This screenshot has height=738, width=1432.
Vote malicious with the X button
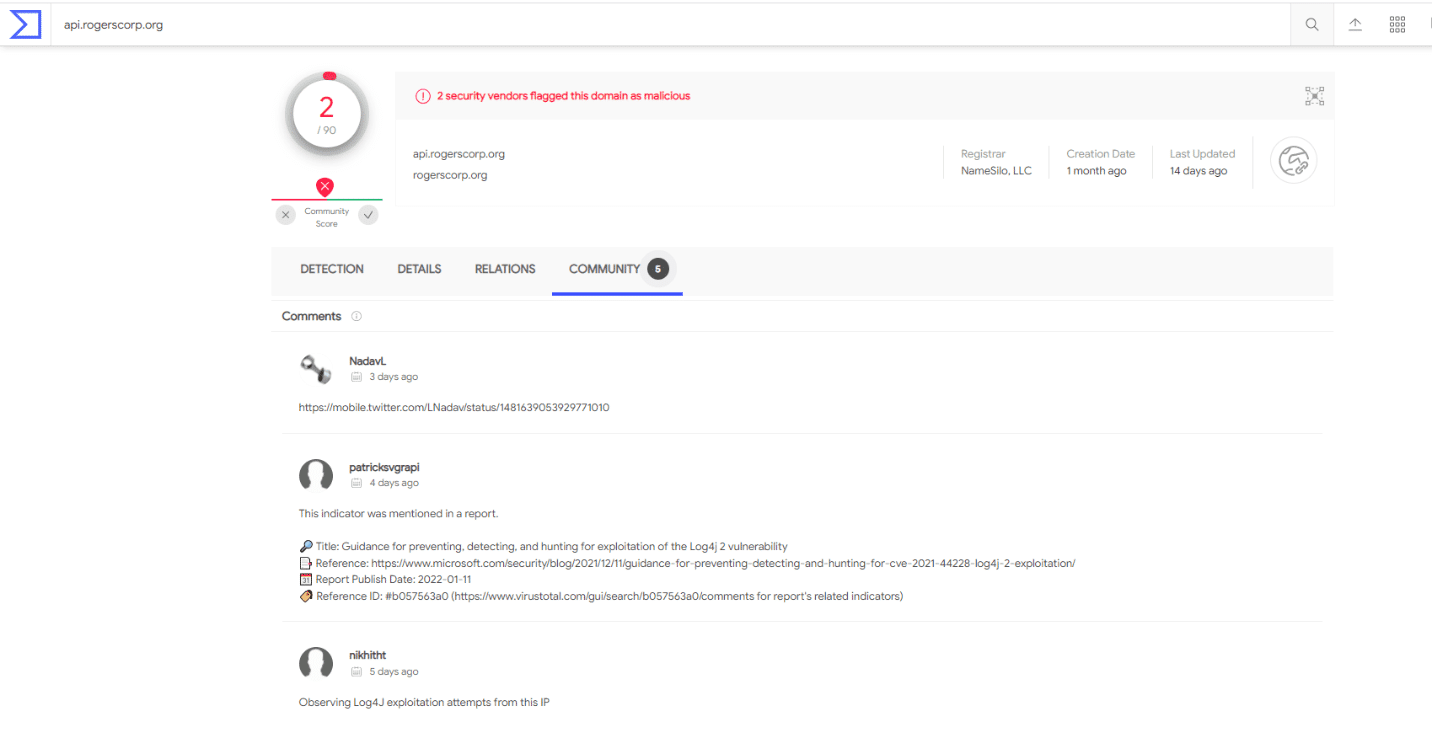286,215
